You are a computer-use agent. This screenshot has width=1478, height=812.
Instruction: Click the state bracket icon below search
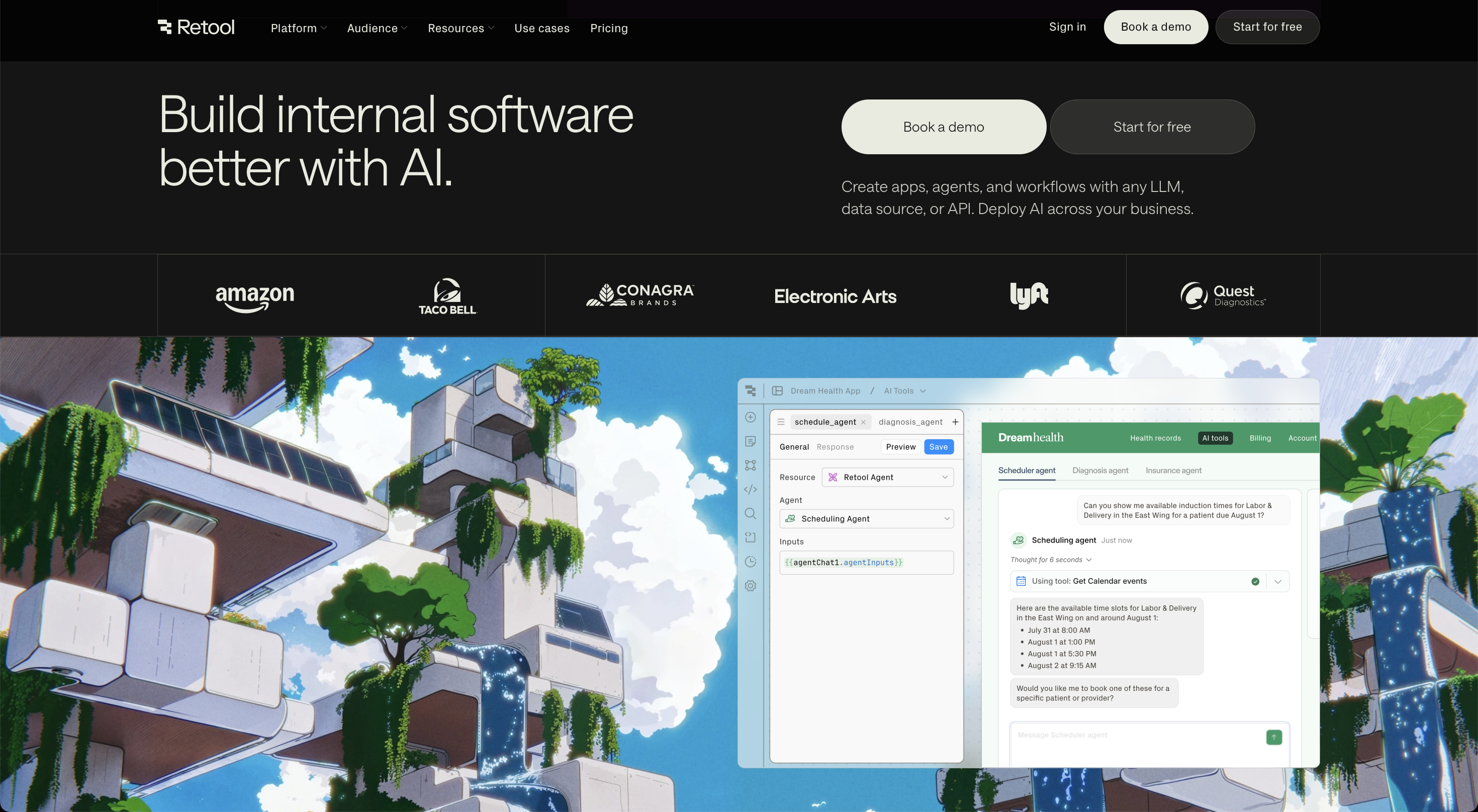[751, 537]
